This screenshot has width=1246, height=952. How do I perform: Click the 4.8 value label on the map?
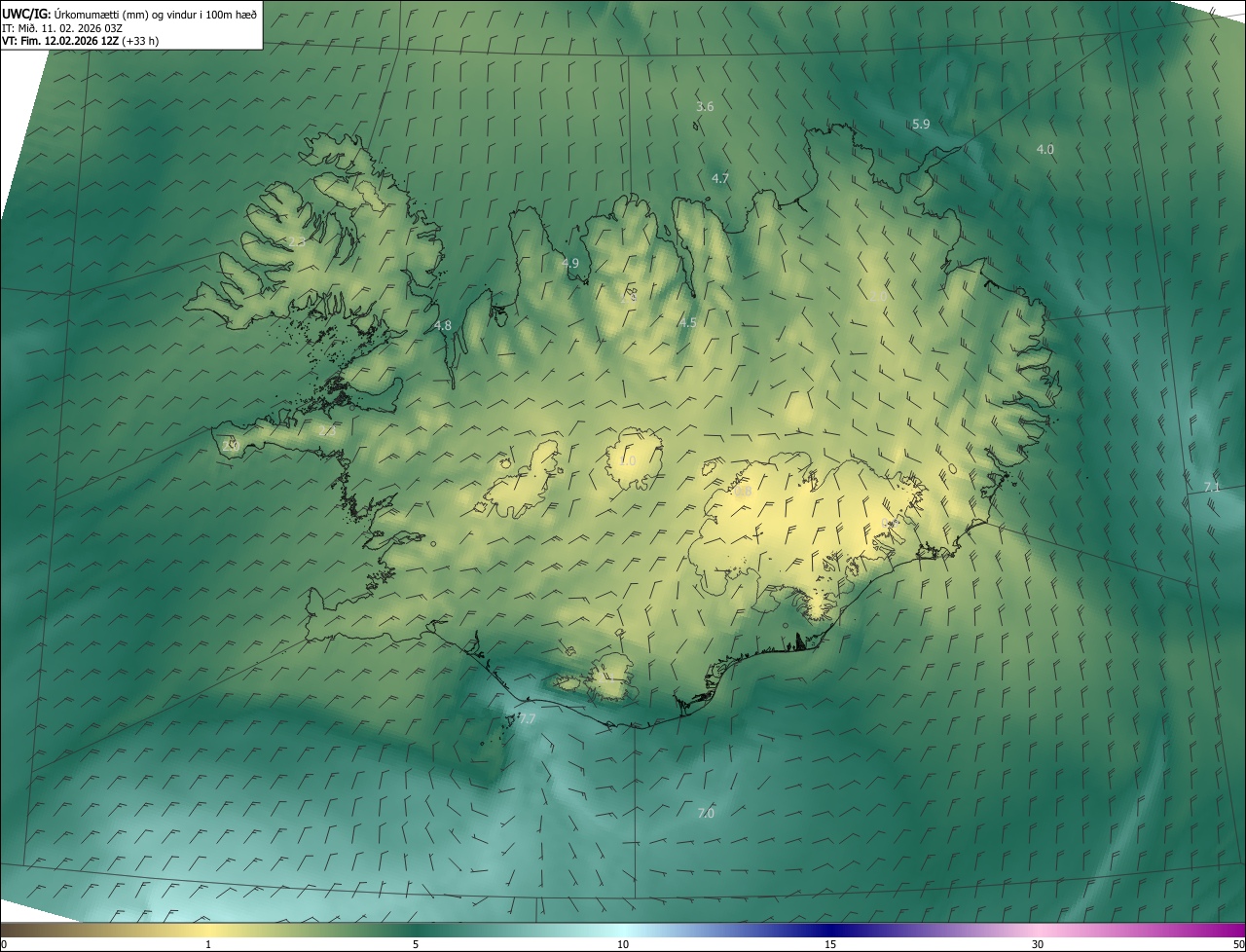pos(443,325)
